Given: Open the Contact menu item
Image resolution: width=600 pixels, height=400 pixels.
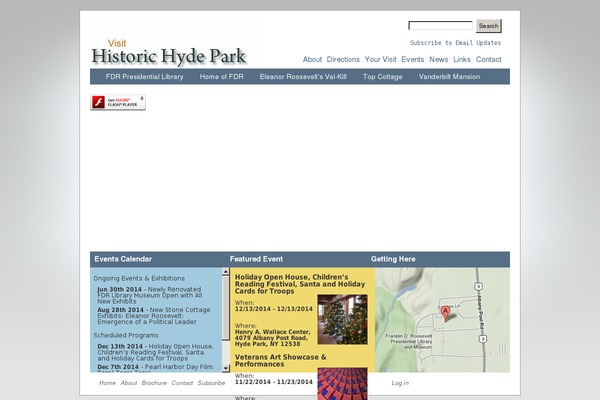Looking at the screenshot, I should (x=489, y=59).
